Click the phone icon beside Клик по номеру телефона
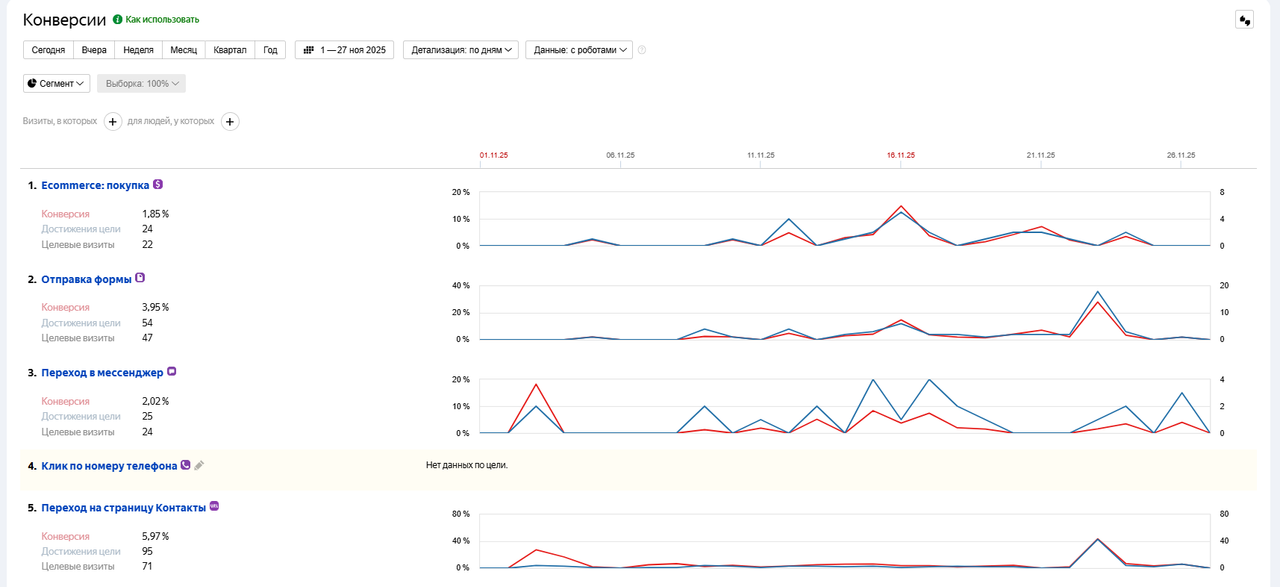This screenshot has width=1280, height=587. point(185,465)
